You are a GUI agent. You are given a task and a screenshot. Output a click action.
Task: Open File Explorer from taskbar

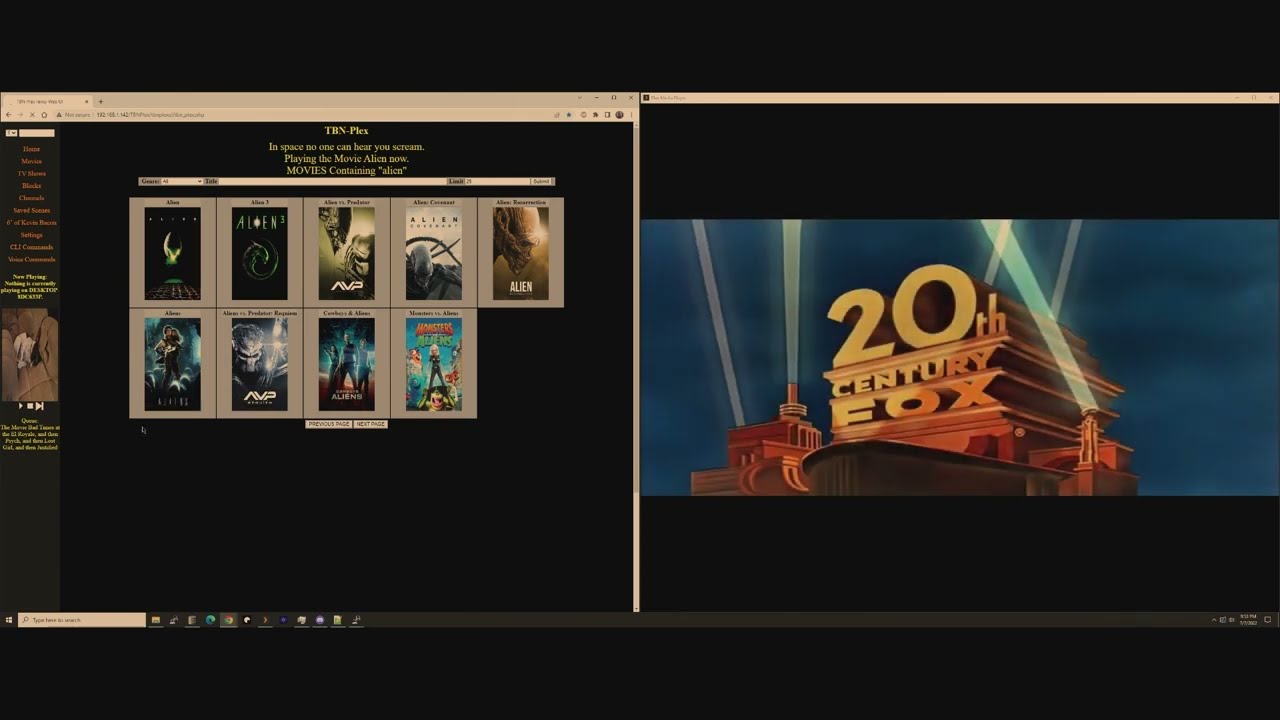pos(155,620)
